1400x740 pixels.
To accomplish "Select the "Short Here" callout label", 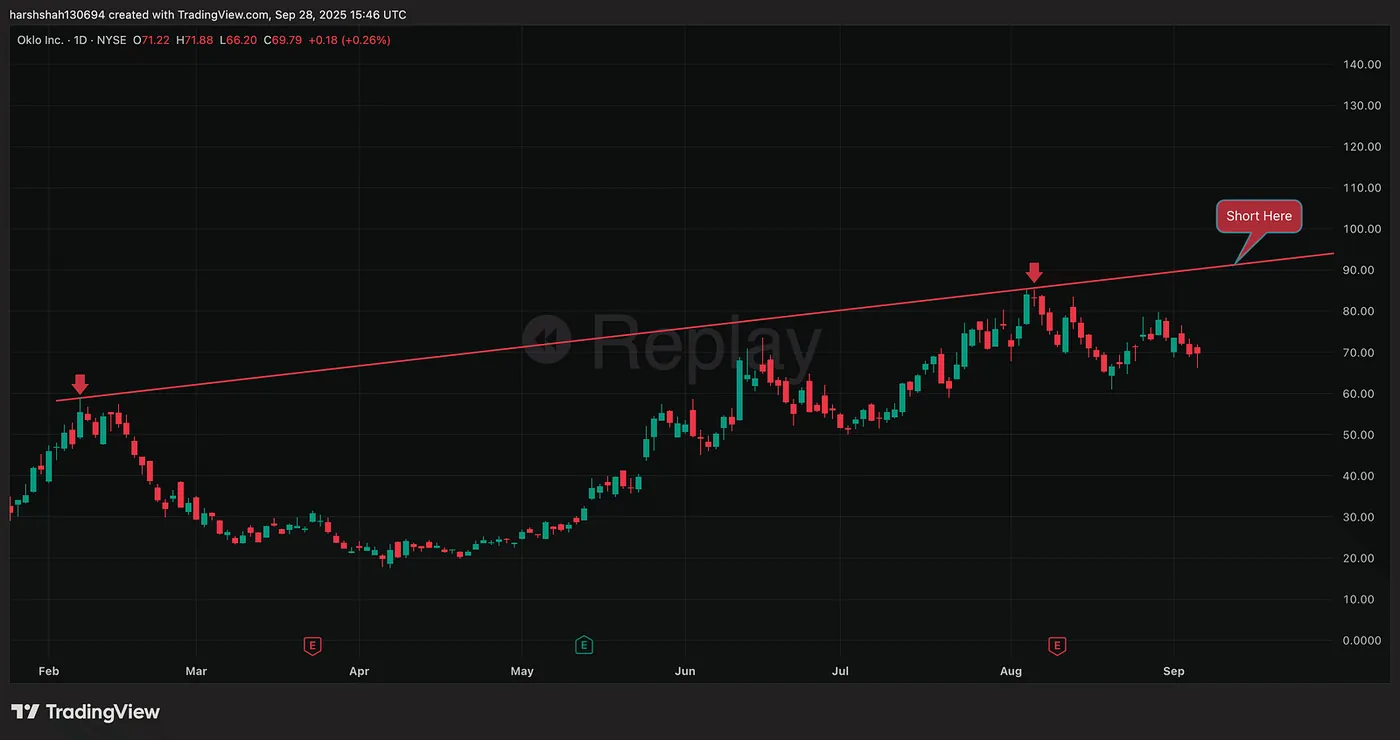I will tap(1259, 216).
